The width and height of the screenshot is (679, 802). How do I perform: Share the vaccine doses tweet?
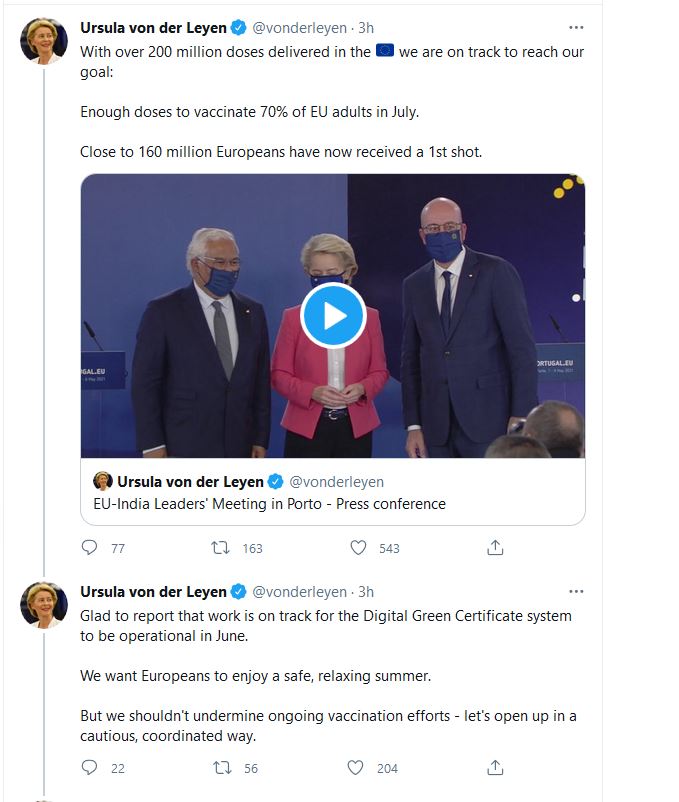494,548
